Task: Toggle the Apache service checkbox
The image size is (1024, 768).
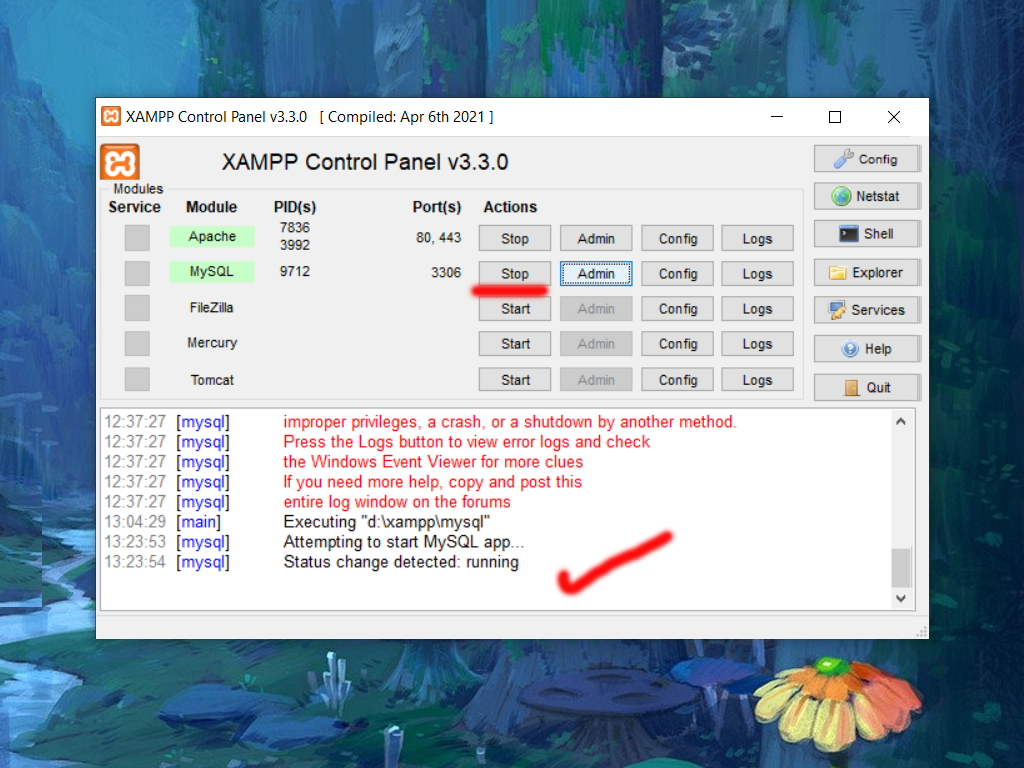Action: (137, 238)
